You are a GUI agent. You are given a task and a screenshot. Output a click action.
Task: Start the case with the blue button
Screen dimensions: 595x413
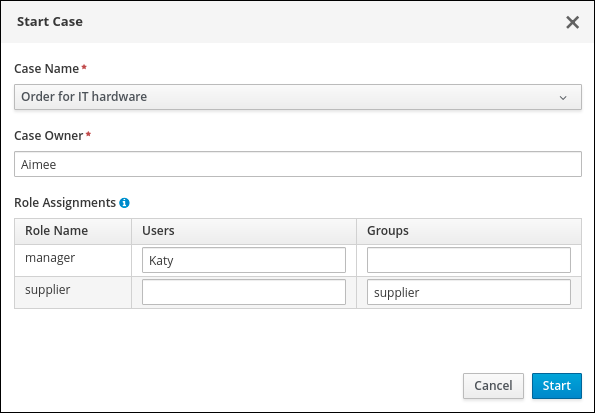[x=557, y=386]
